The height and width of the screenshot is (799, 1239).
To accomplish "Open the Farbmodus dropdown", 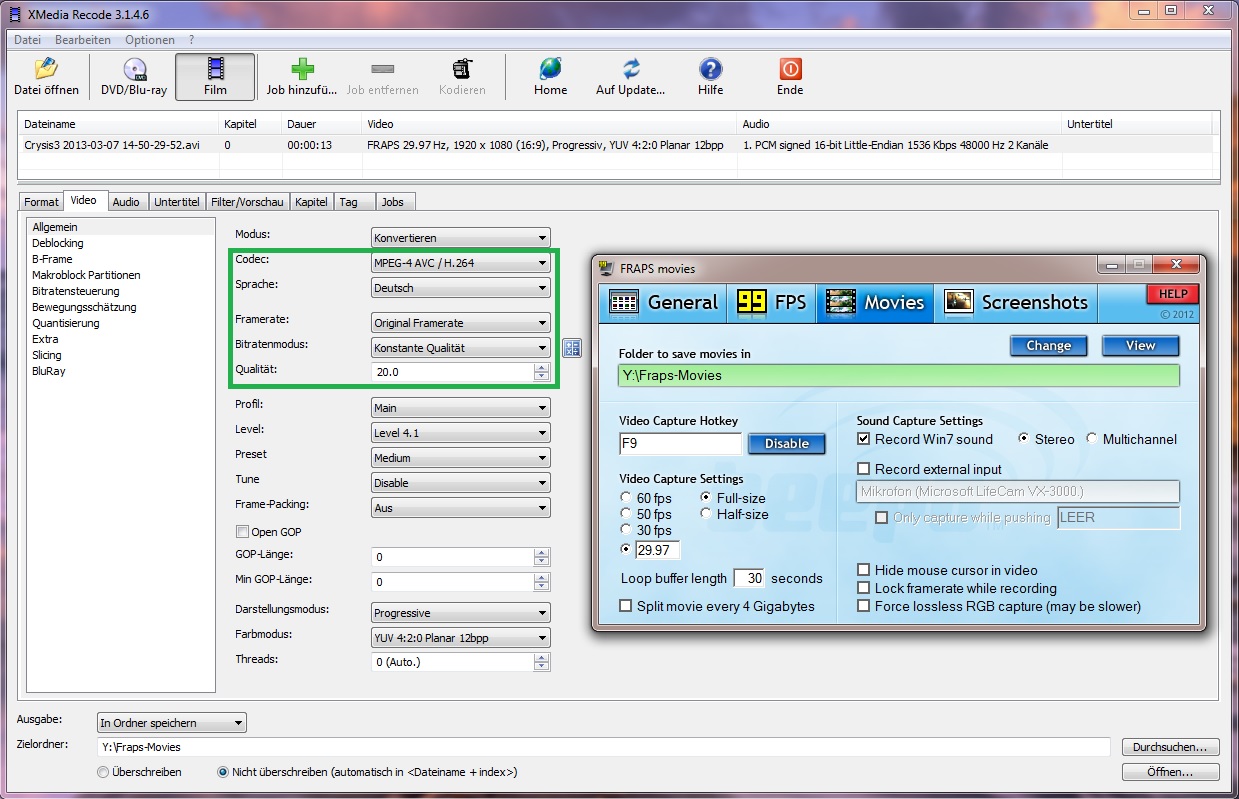I will pyautogui.click(x=460, y=638).
